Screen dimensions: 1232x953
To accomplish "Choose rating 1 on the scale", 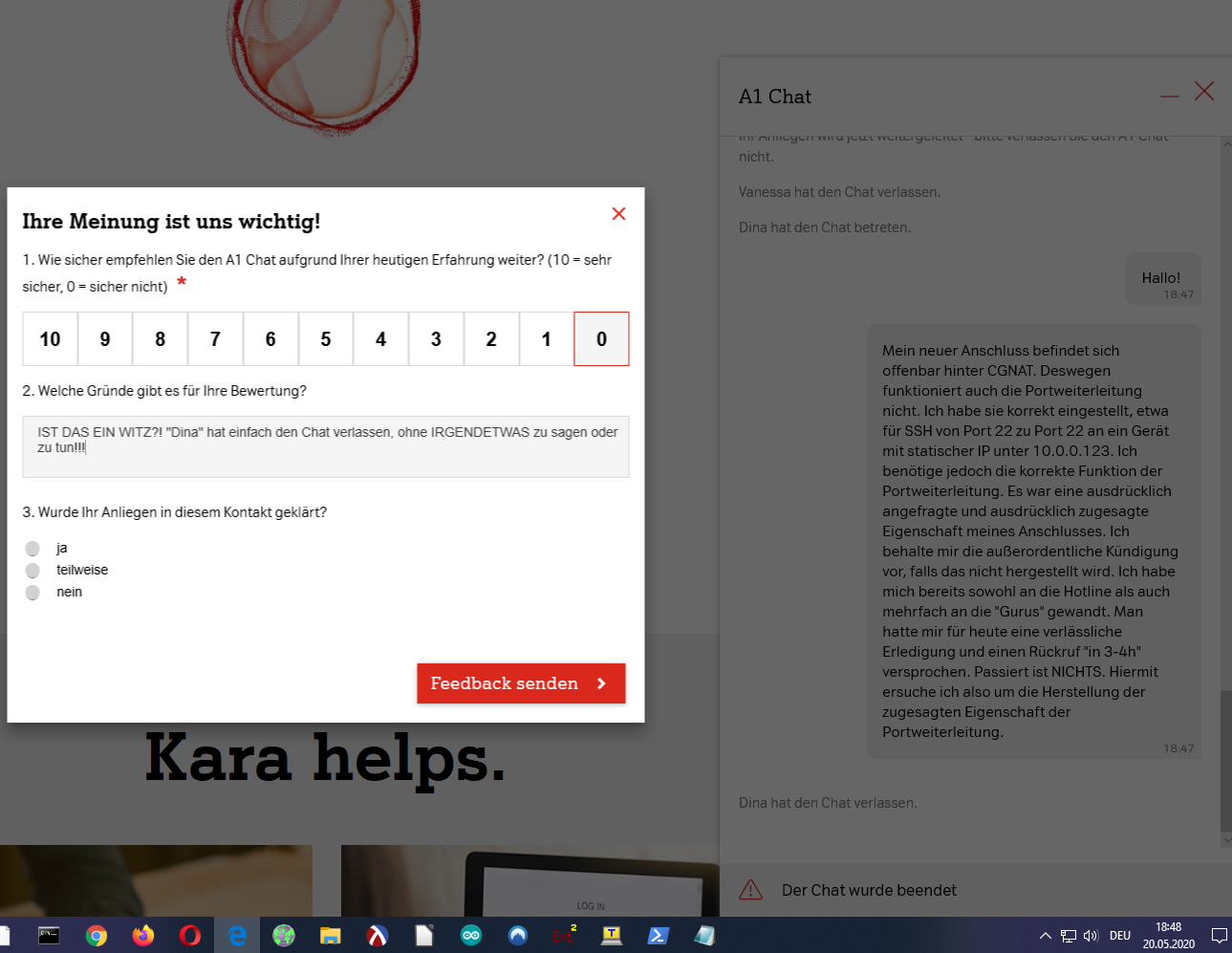I will pos(547,339).
